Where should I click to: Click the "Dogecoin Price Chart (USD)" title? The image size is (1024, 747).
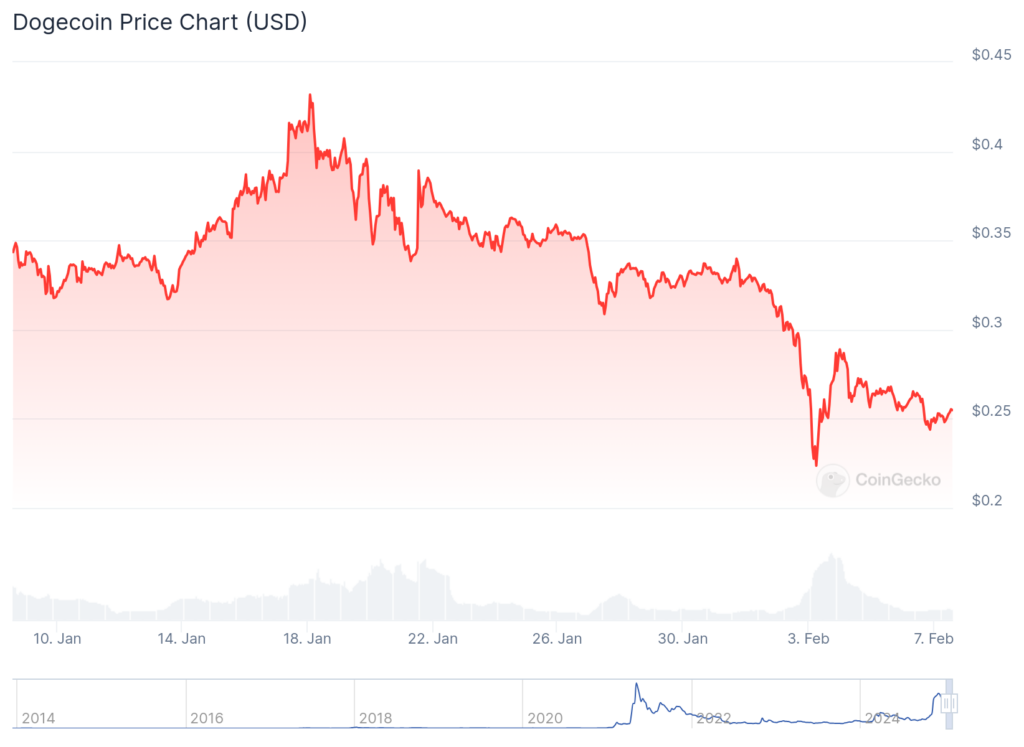(x=160, y=22)
